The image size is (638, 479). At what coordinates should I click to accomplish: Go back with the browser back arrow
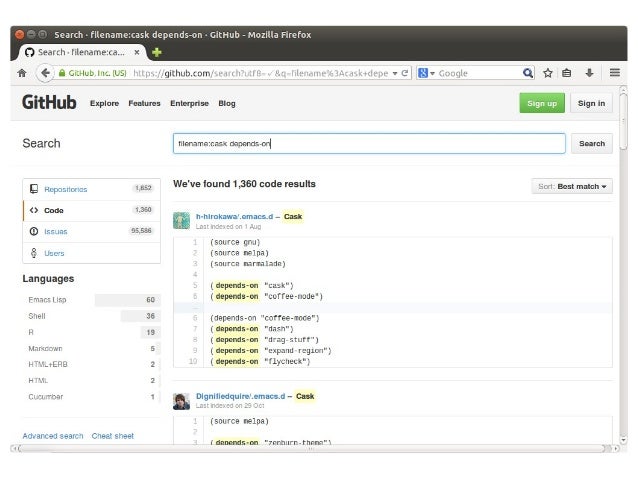(45, 73)
